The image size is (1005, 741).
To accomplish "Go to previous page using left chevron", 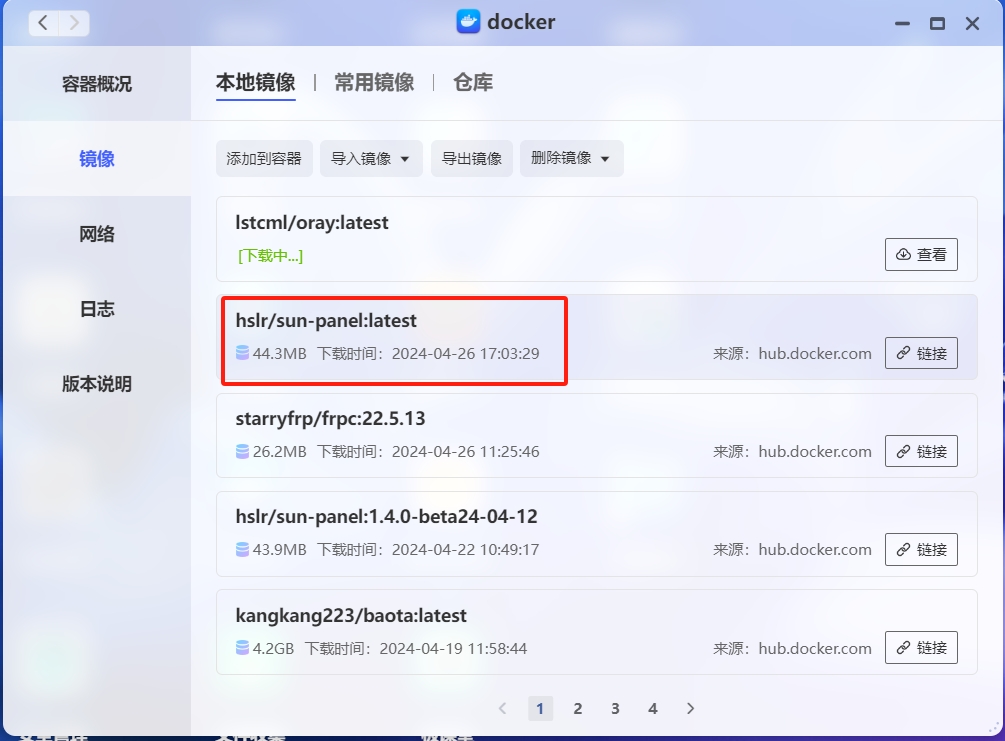I will [x=503, y=708].
